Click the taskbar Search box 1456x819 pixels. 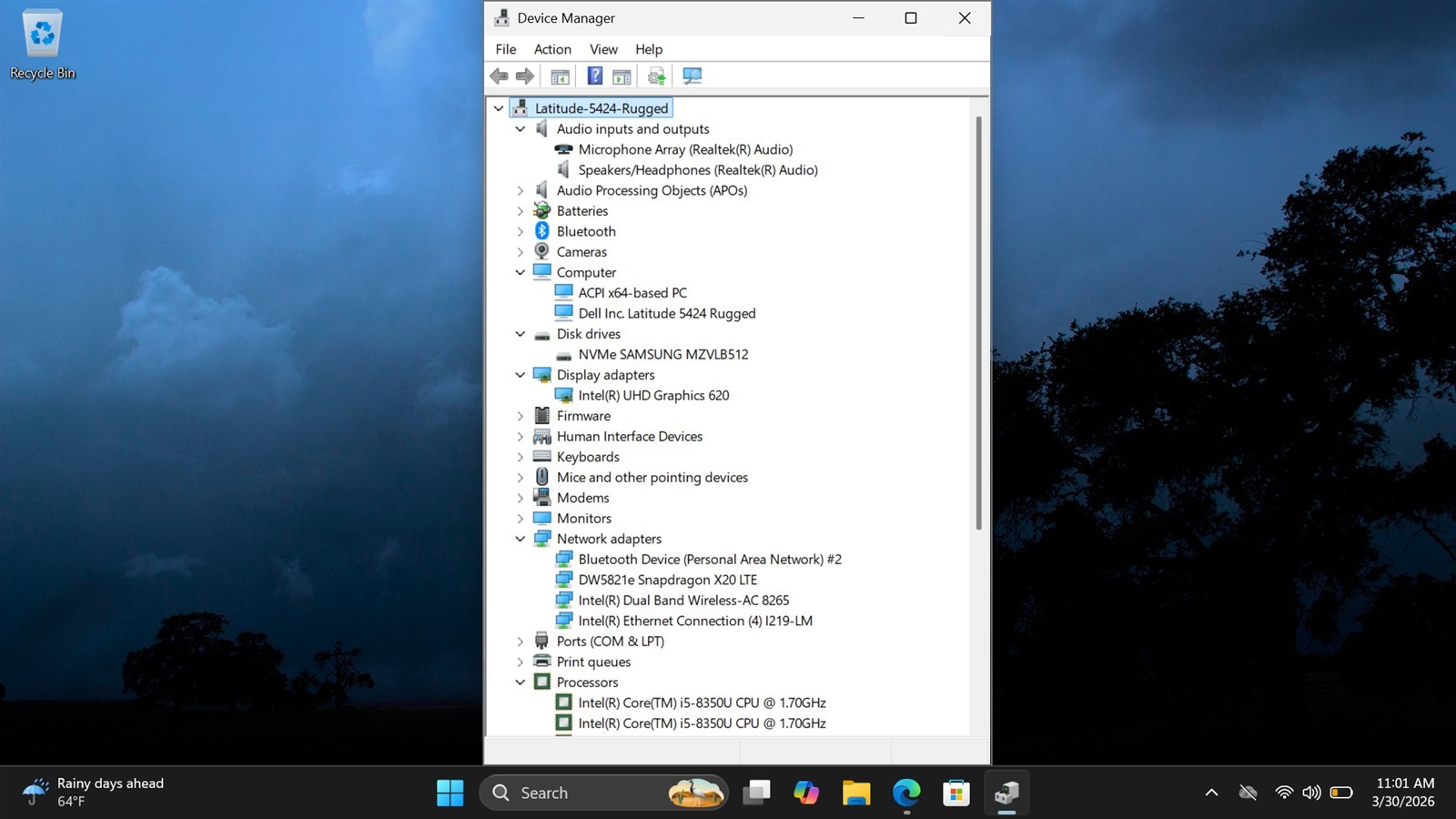tap(604, 793)
